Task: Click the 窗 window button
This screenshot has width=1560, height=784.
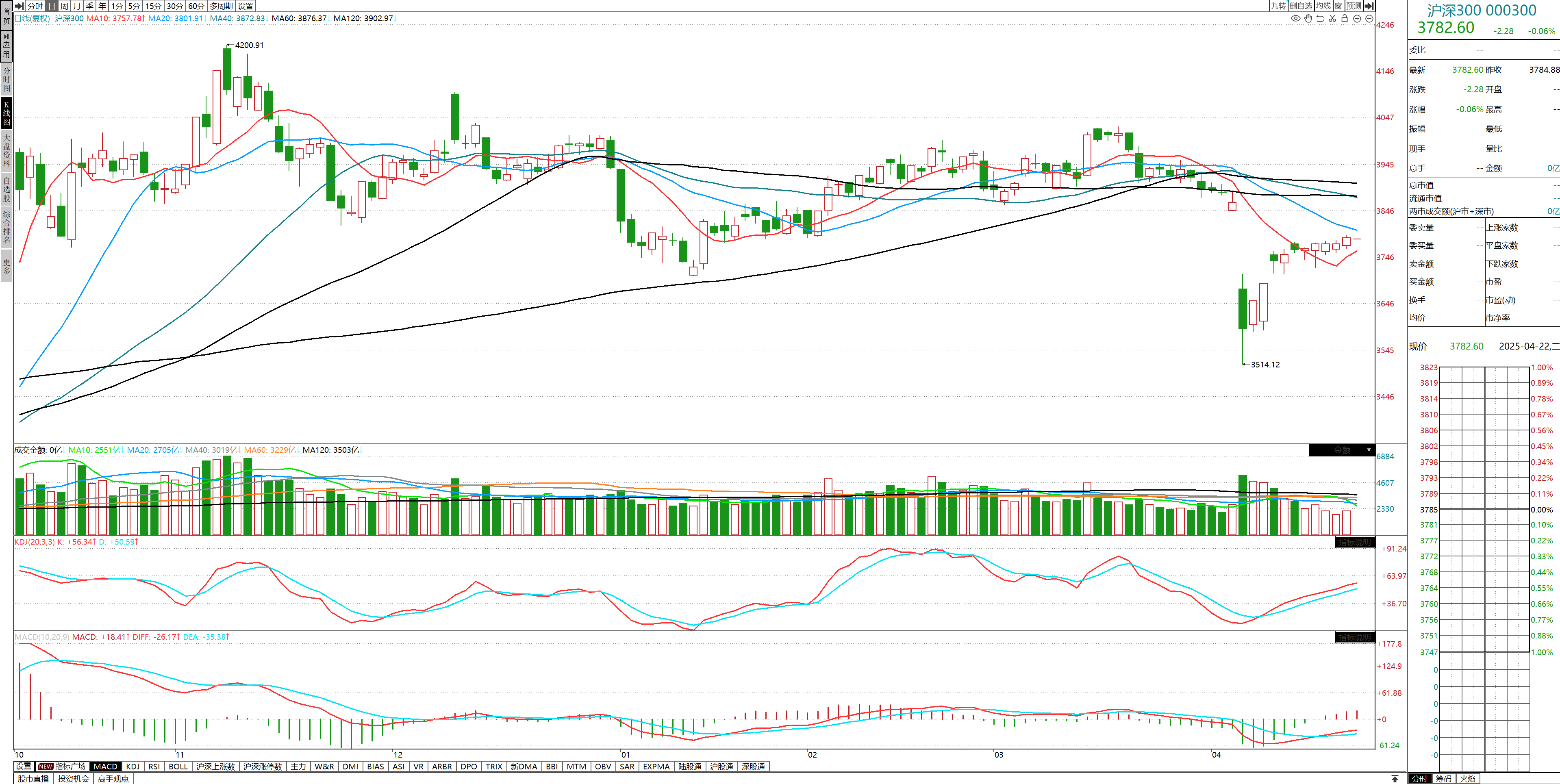Action: tap(1338, 6)
